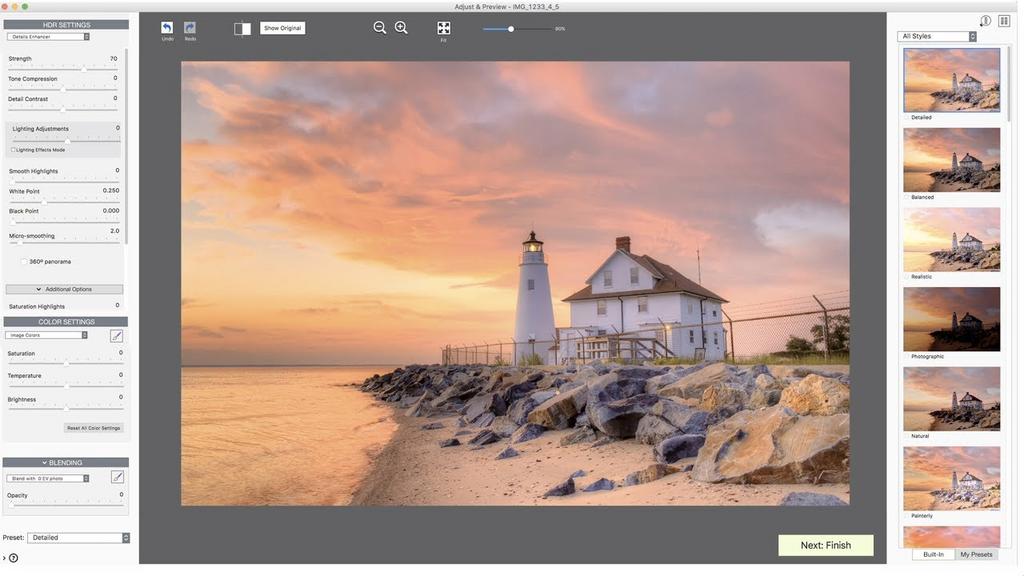Viewport: 1024px width, 576px height.
Task: Toggle favorite checkbox for Balanced preset
Action: pyautogui.click(x=907, y=197)
